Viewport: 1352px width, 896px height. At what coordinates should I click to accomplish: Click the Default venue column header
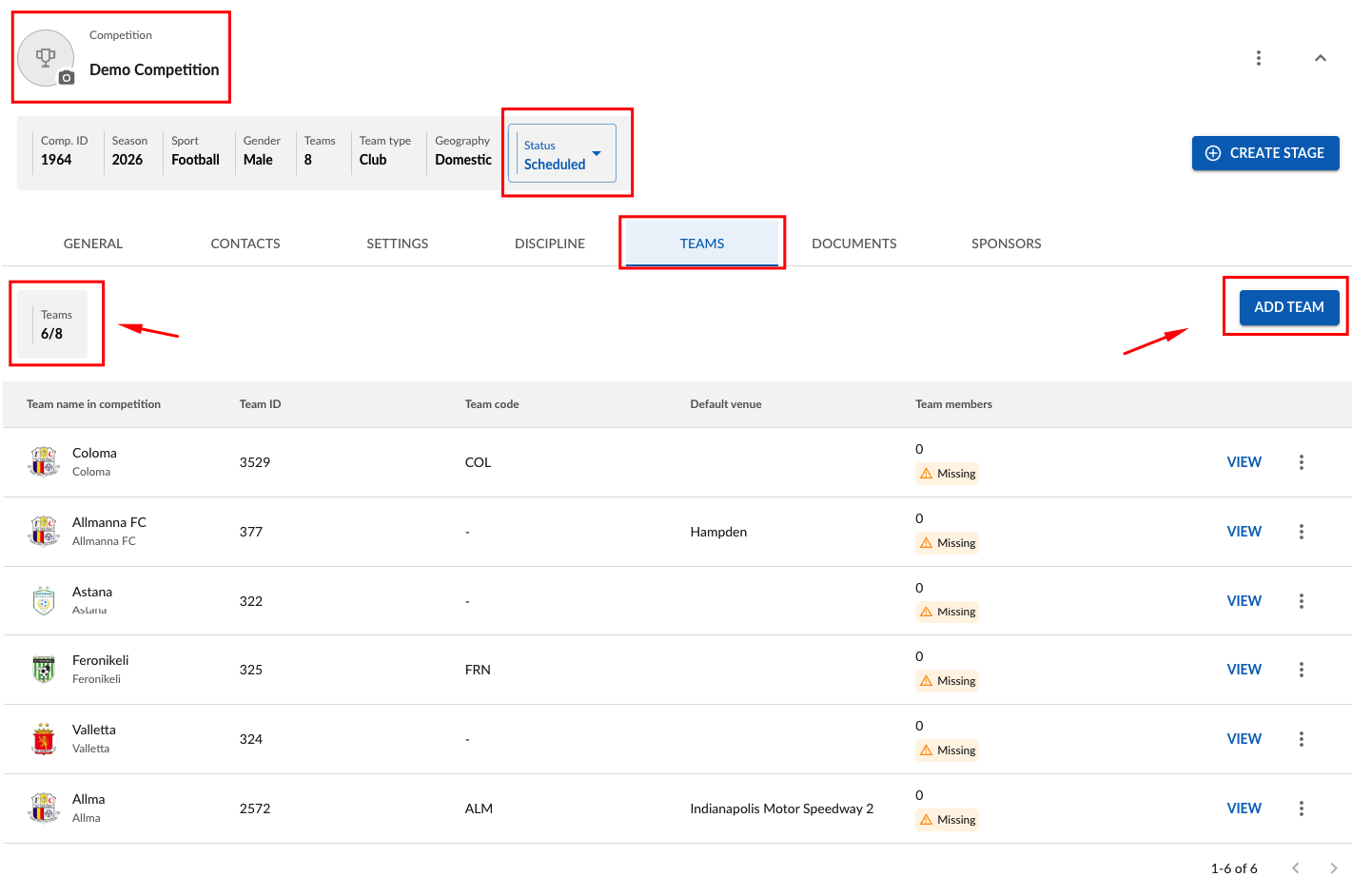coord(726,404)
